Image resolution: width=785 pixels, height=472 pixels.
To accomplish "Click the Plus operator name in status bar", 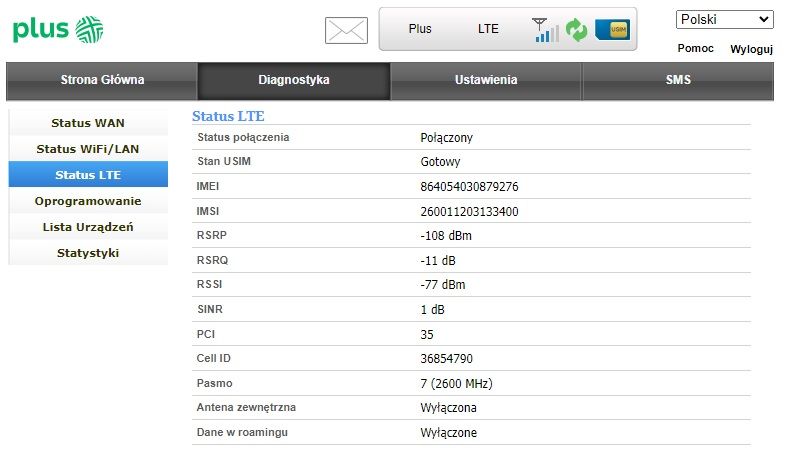I will click(420, 29).
